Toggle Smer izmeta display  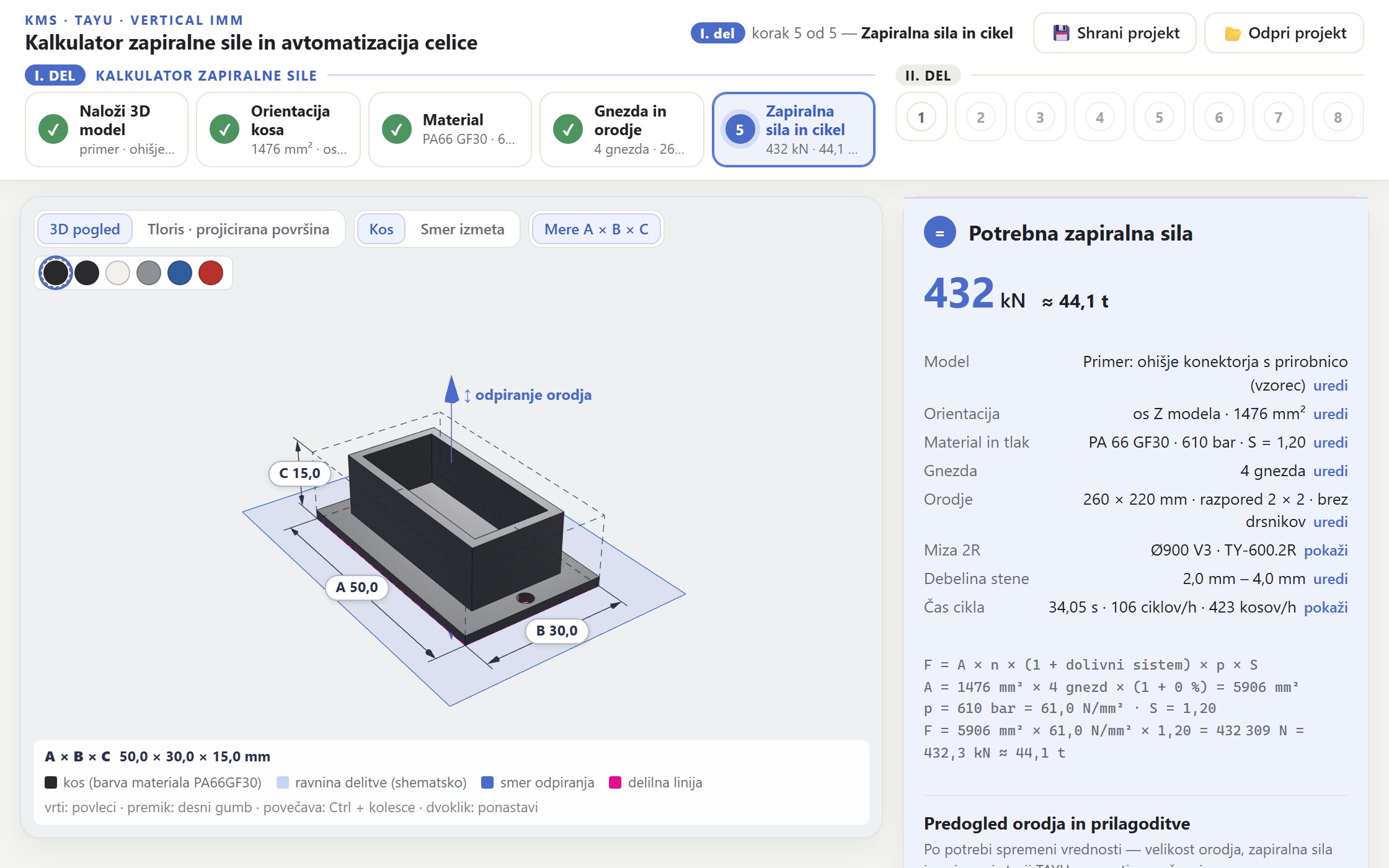tap(463, 229)
